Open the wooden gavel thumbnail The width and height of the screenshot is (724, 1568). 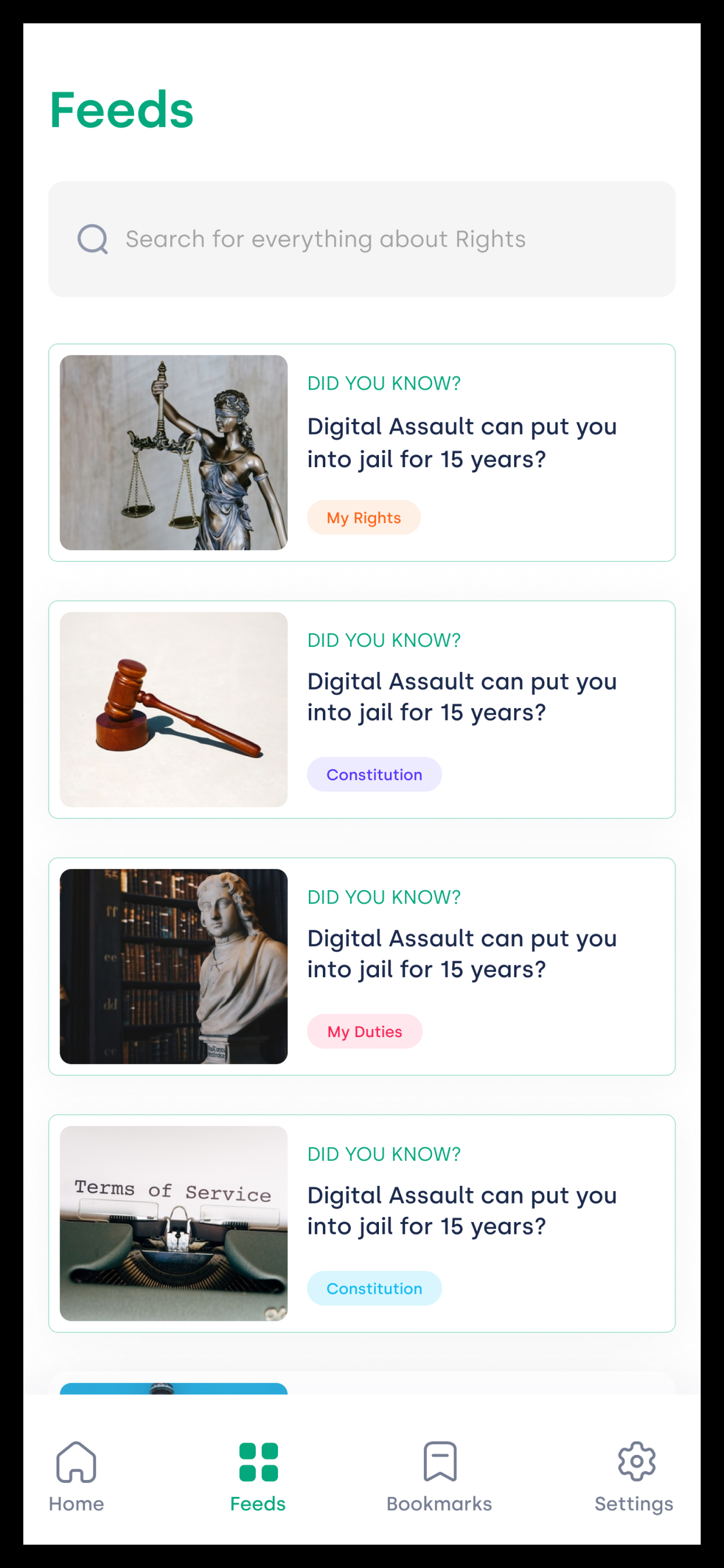click(x=173, y=710)
